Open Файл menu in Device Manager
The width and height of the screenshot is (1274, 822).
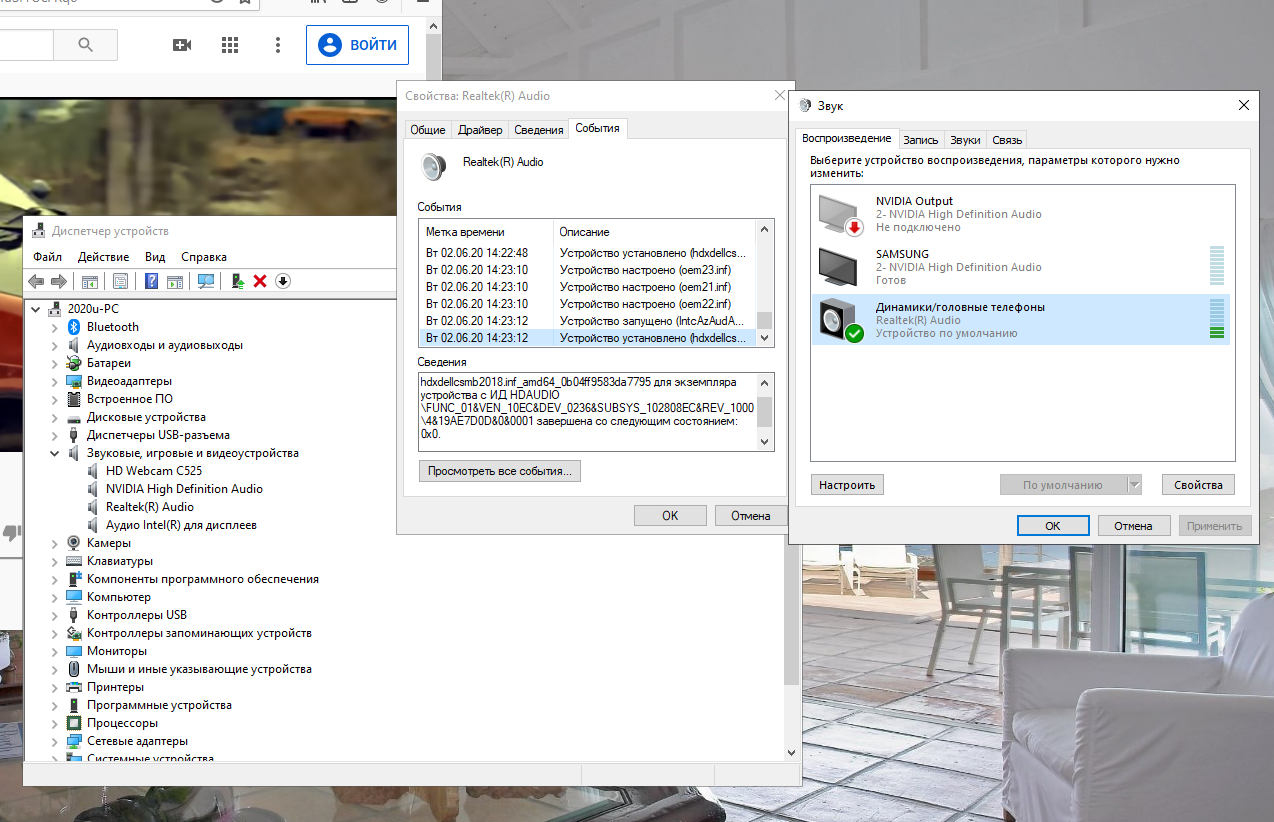[47, 257]
